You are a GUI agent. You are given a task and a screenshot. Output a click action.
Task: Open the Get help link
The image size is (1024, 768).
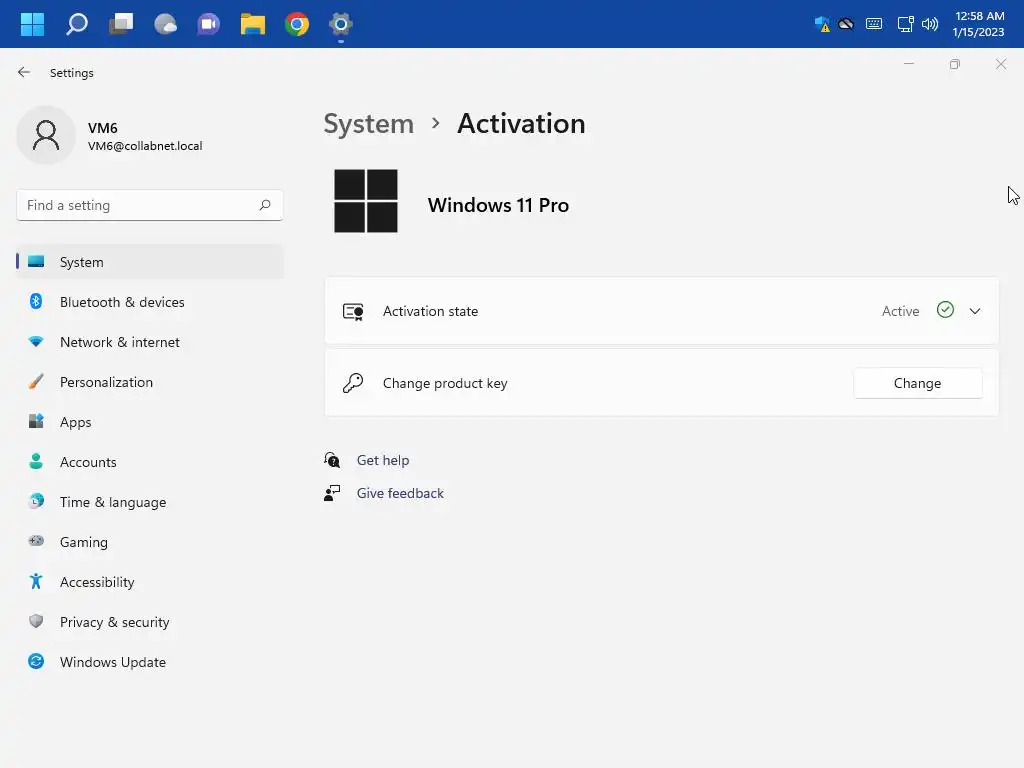tap(383, 460)
